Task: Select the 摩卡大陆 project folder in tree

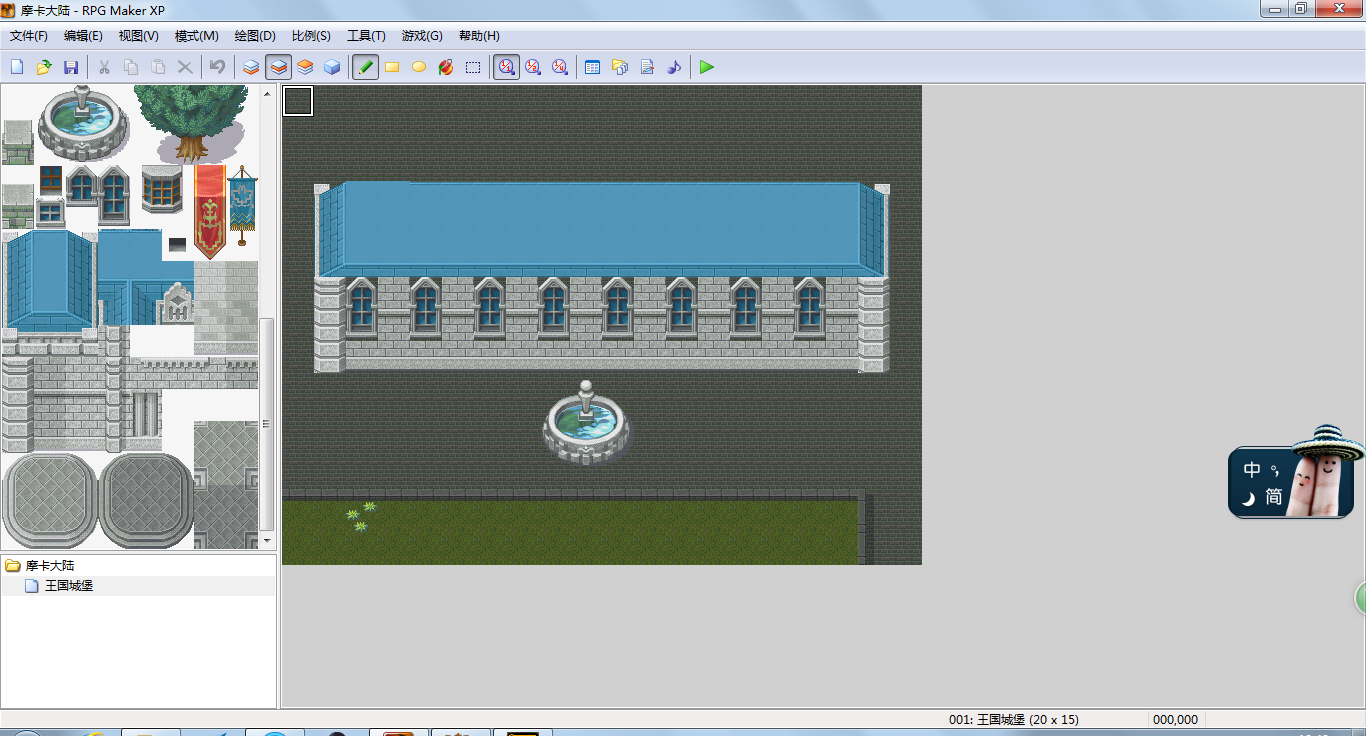Action: tap(50, 566)
